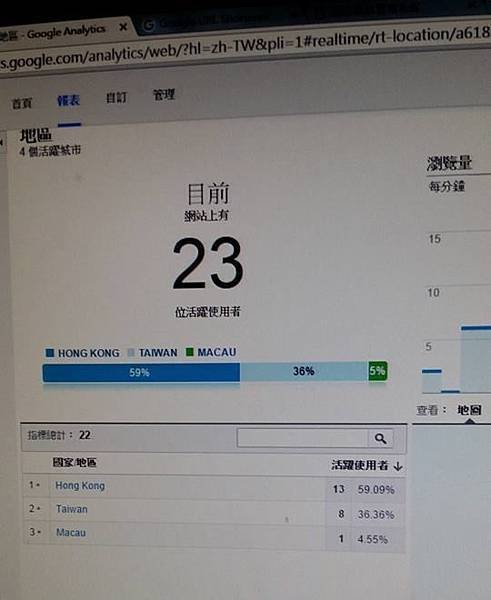Viewport: 491px width, 600px height.
Task: Open the 首頁 navigation tab
Action: point(22,103)
